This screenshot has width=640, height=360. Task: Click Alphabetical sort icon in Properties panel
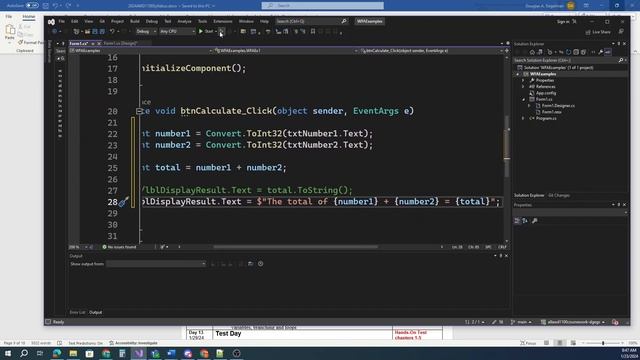click(x=525, y=221)
